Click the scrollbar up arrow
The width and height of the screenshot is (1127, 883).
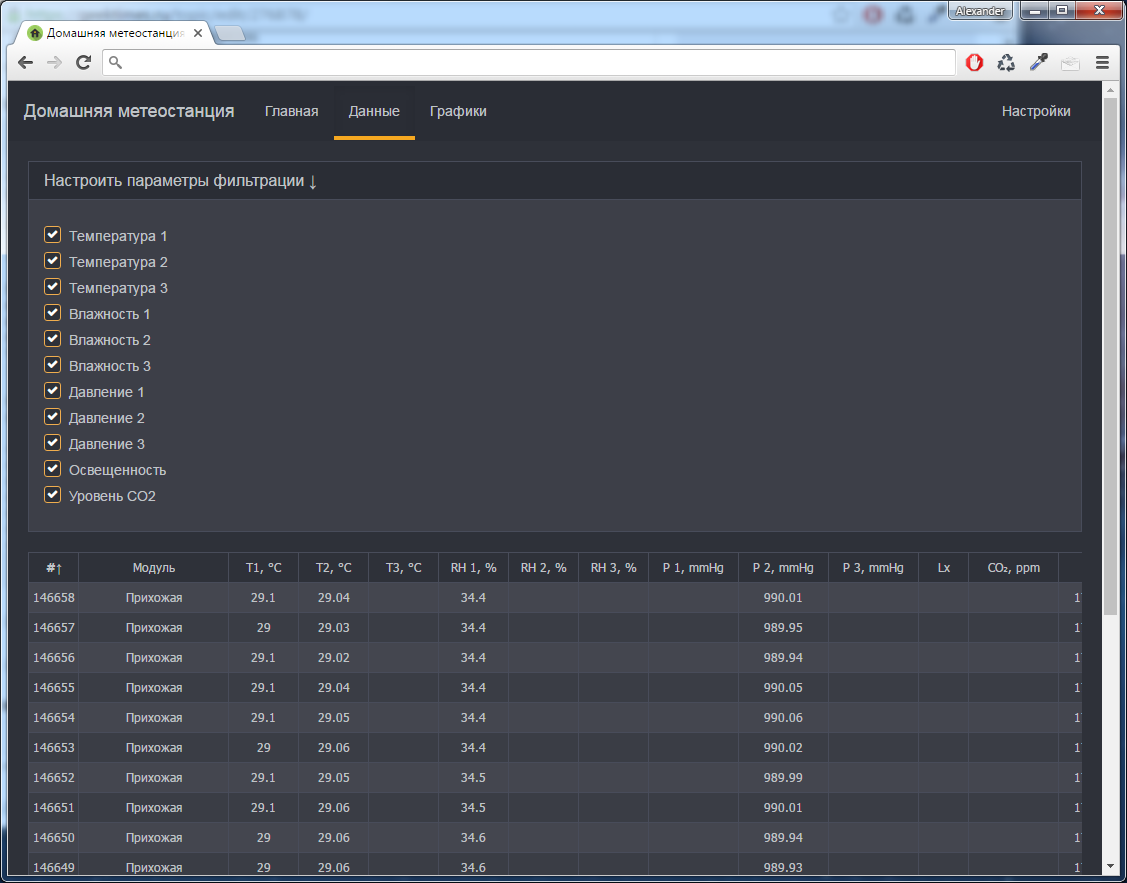(x=1110, y=89)
